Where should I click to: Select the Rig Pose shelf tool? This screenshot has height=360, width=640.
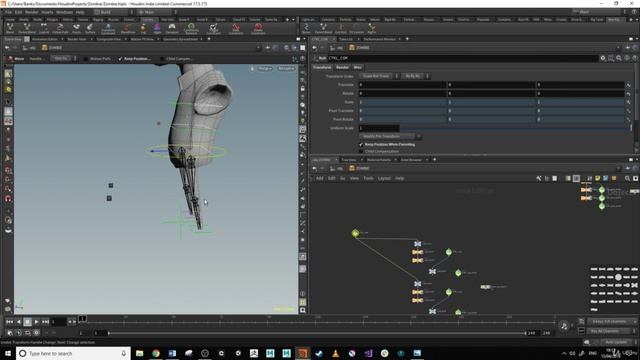[371, 28]
